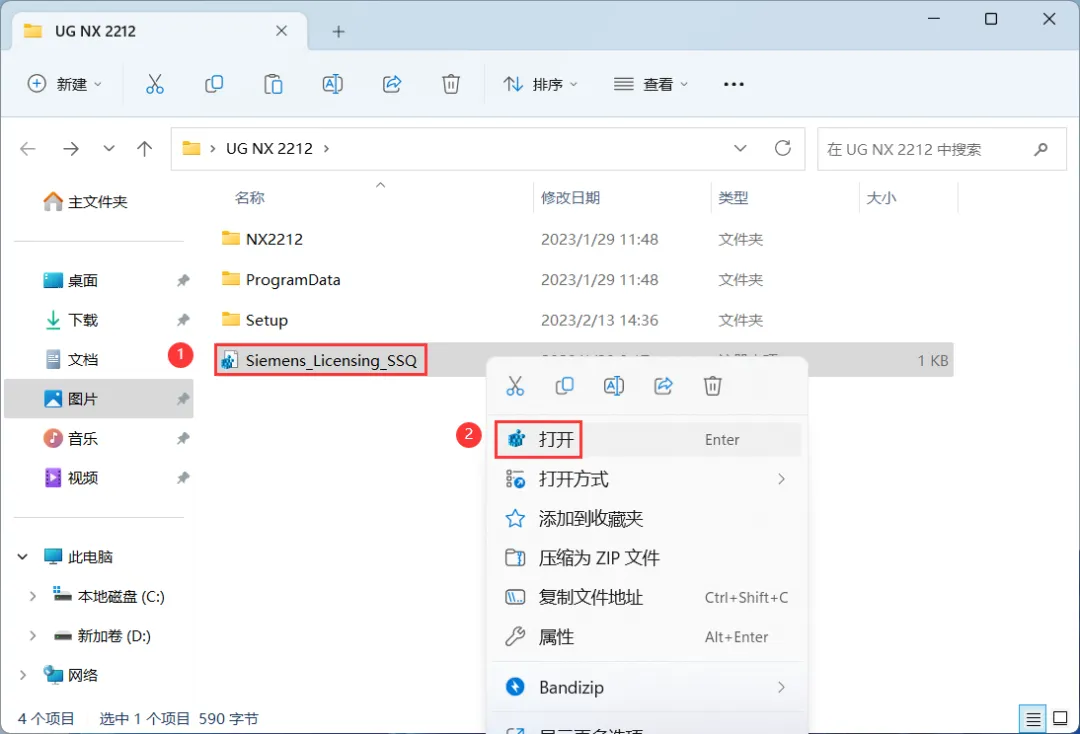The width and height of the screenshot is (1080, 734).
Task: Click the Rename icon in the context menu
Action: 614,386
